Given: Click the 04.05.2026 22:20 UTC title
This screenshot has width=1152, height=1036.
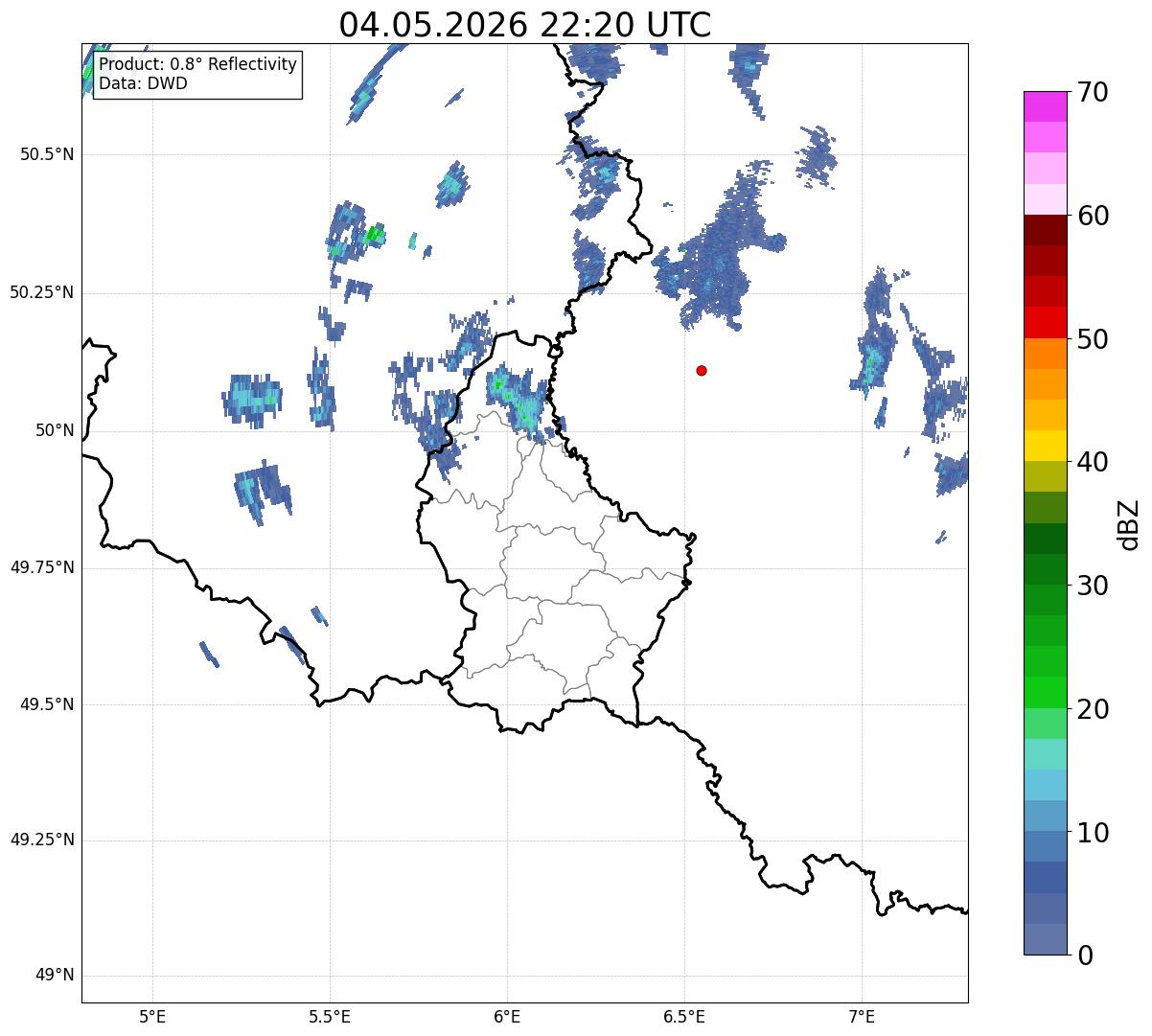Looking at the screenshot, I should (525, 25).
